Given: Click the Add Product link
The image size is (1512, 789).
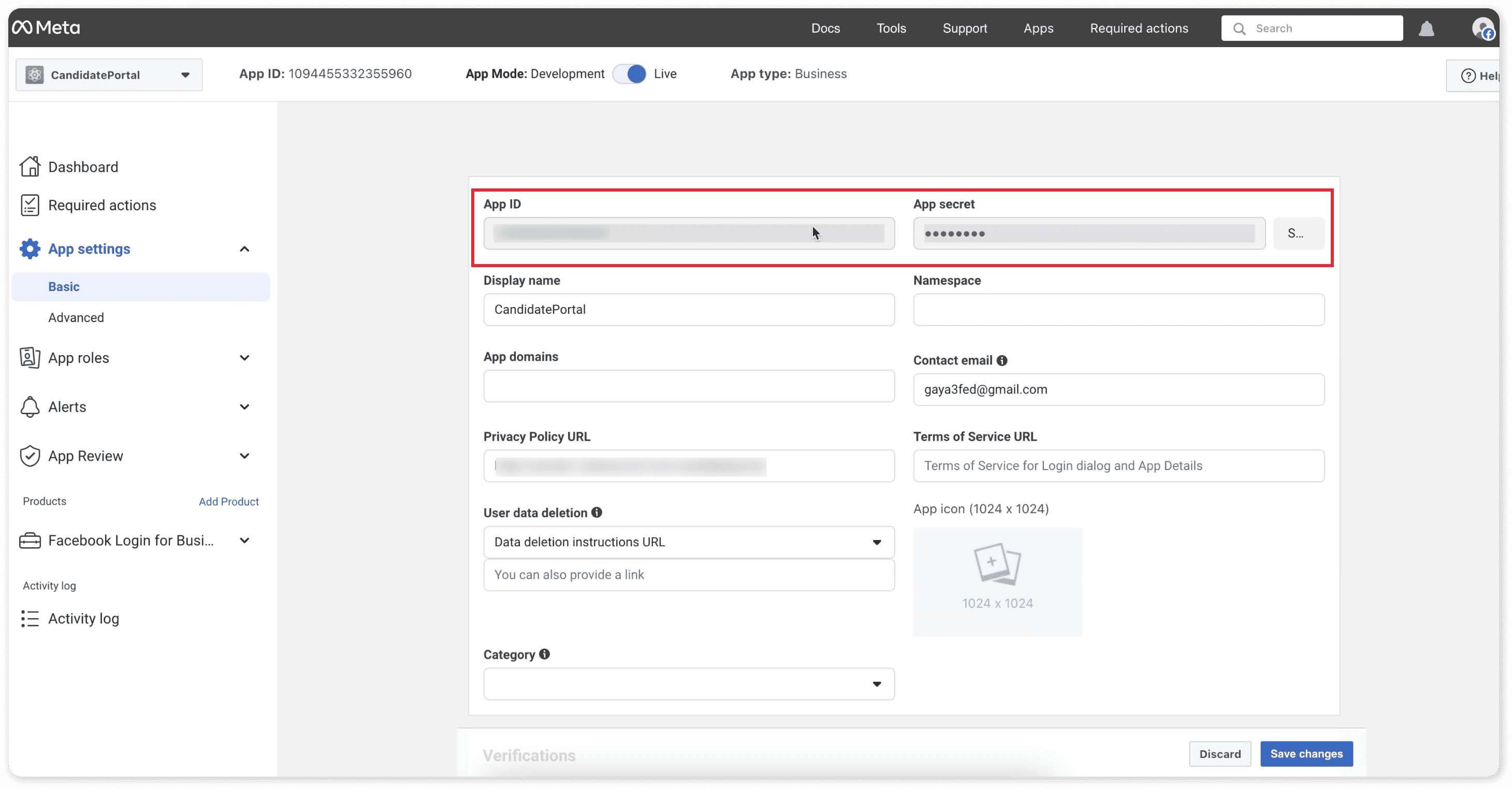Looking at the screenshot, I should (x=228, y=501).
